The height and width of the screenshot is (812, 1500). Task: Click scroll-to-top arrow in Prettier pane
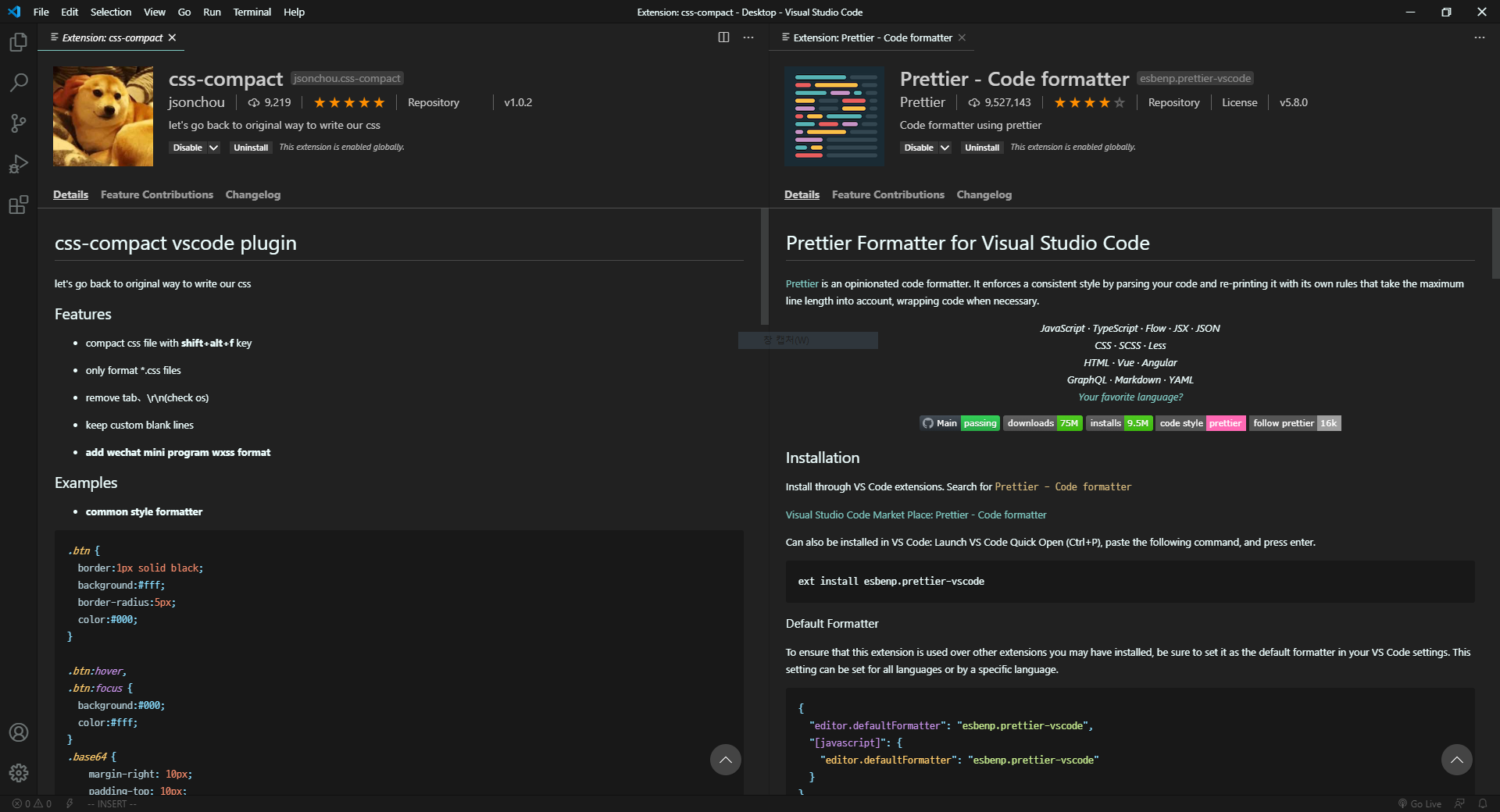pos(1456,760)
